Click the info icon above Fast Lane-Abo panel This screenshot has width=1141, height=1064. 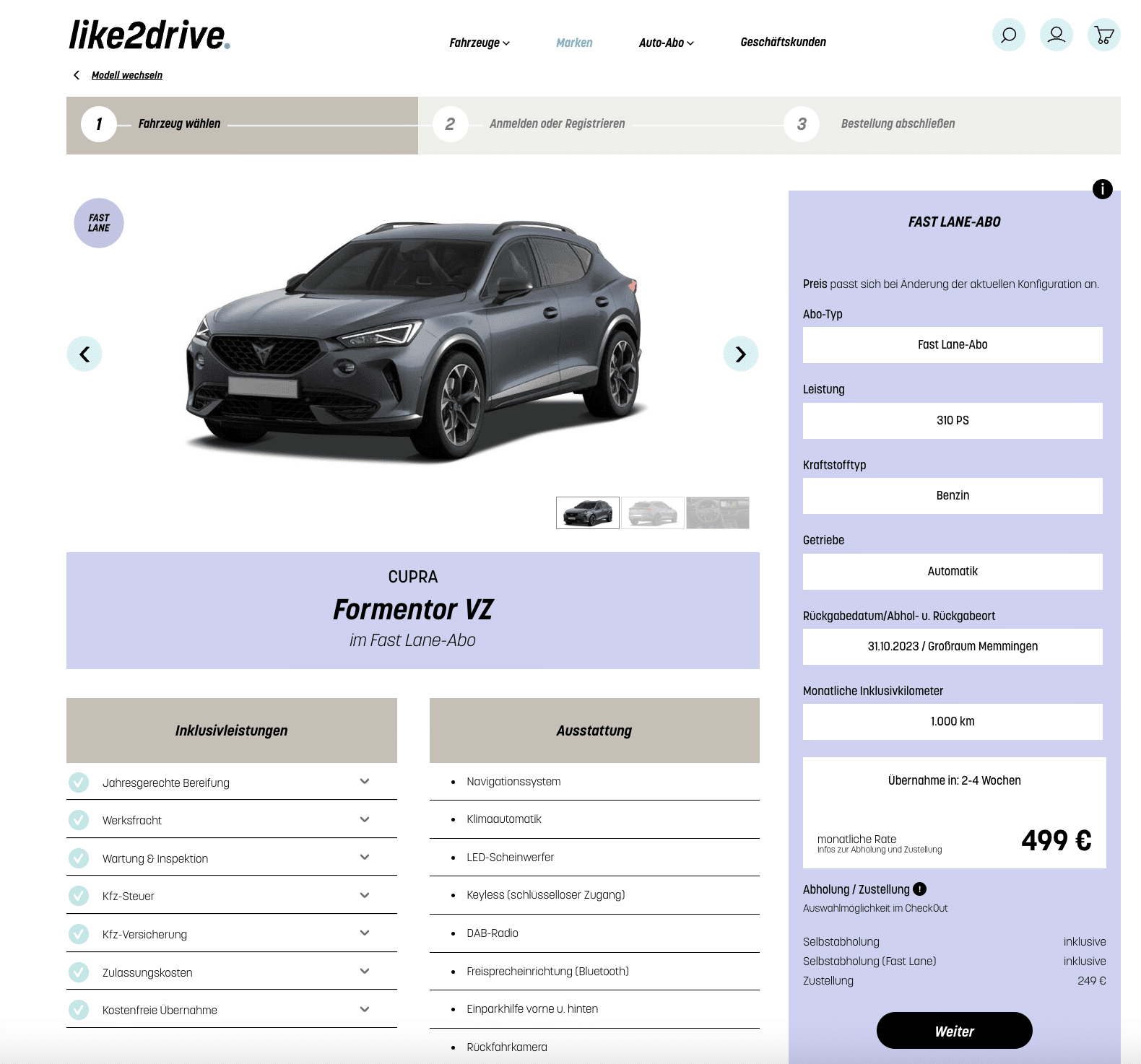coord(1103,189)
